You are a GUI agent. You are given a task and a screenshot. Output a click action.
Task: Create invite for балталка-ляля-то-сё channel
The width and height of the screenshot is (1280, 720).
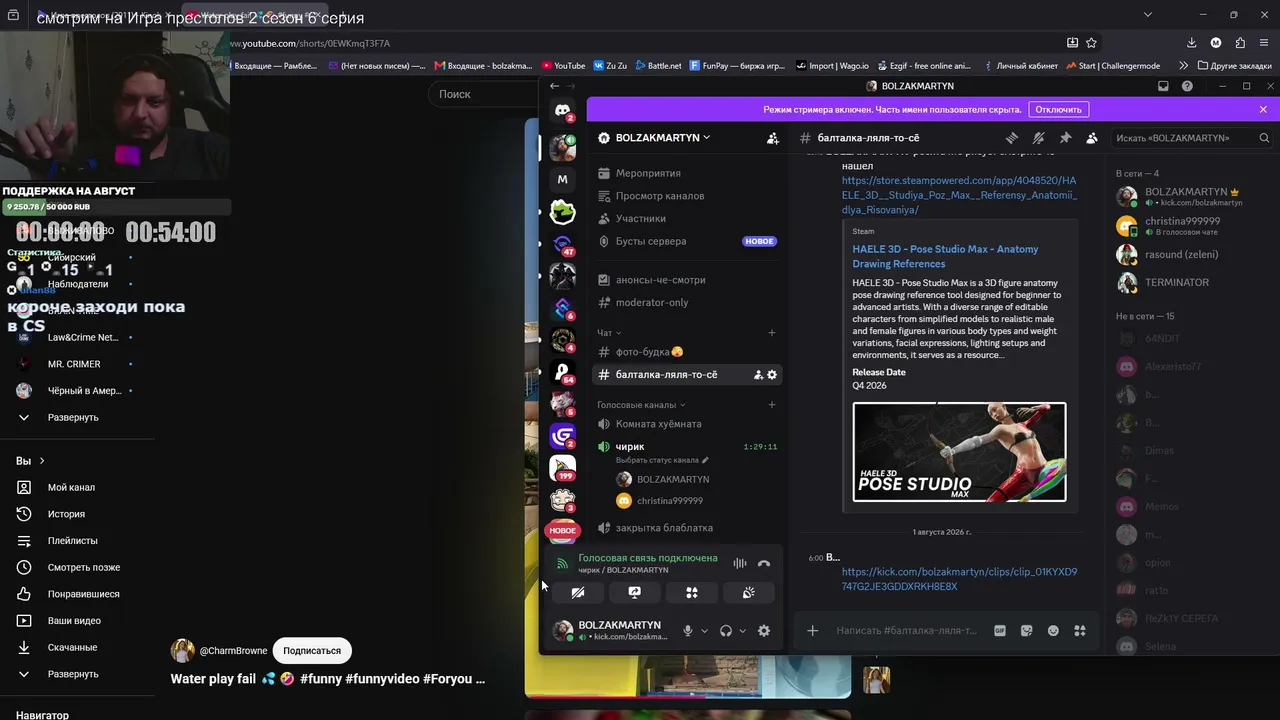[758, 375]
